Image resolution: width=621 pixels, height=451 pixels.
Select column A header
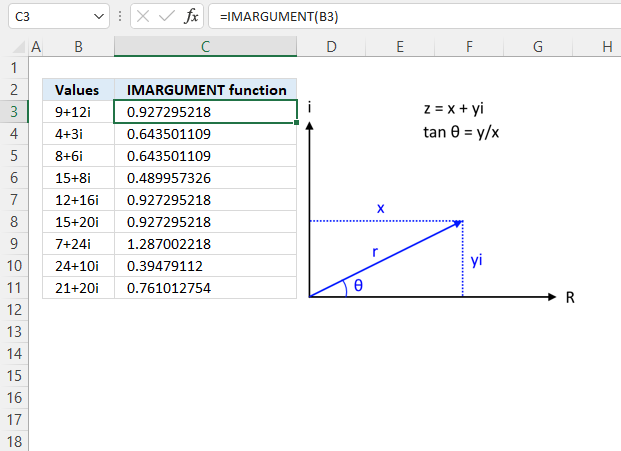pyautogui.click(x=36, y=47)
